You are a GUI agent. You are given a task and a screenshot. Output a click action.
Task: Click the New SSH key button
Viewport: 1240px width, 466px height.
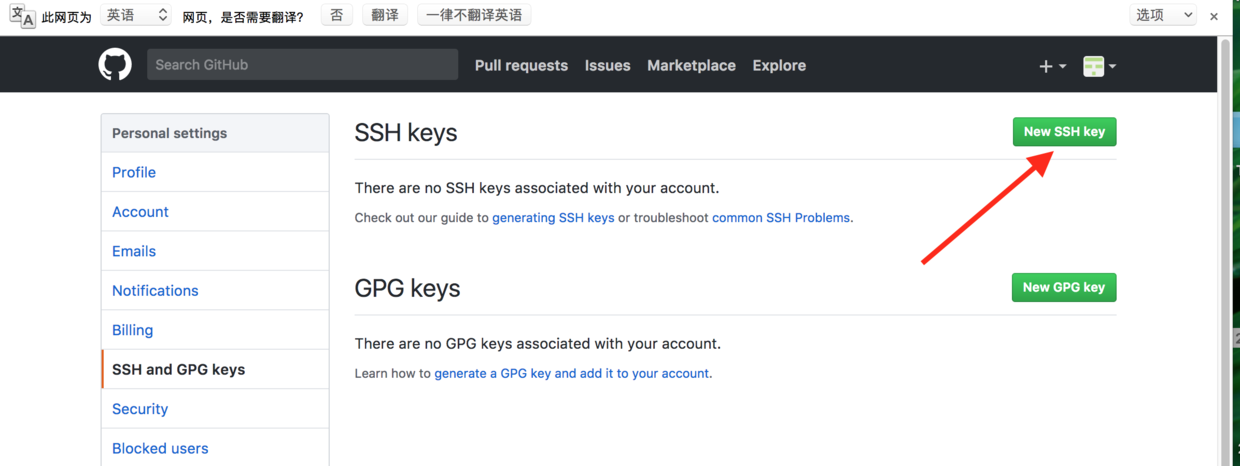point(1064,132)
